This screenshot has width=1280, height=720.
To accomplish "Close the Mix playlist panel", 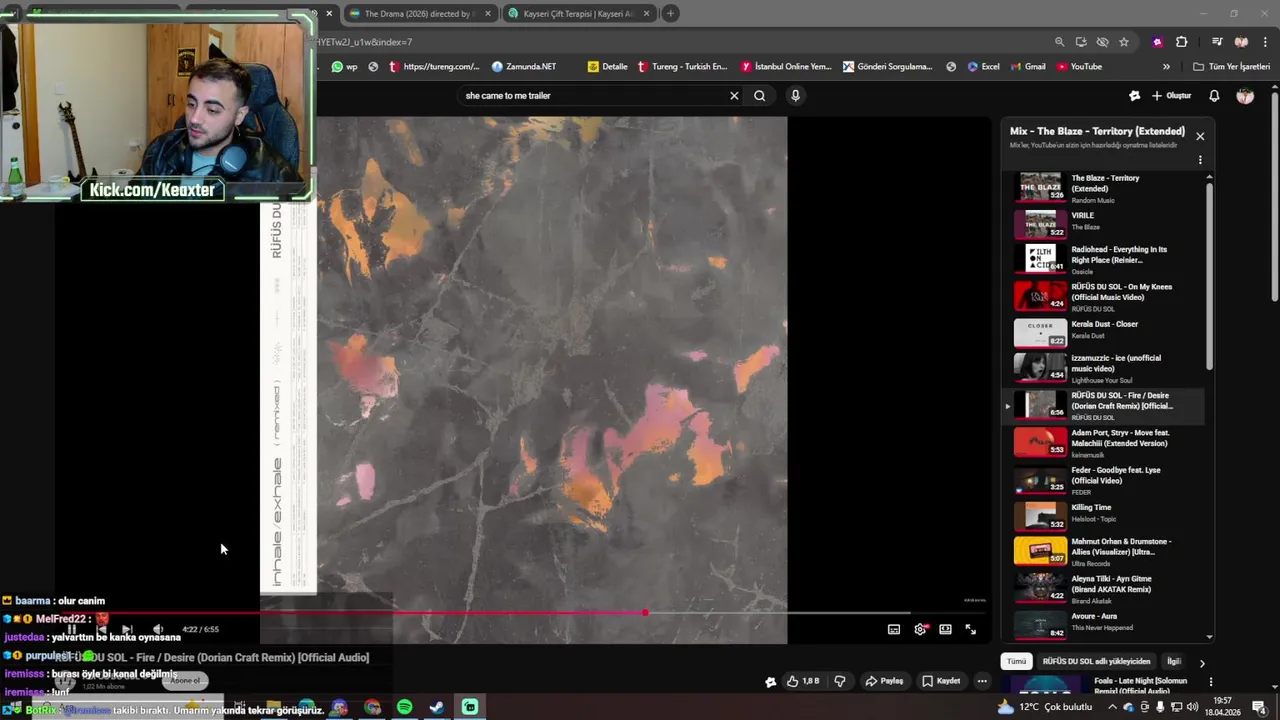I will point(1200,136).
